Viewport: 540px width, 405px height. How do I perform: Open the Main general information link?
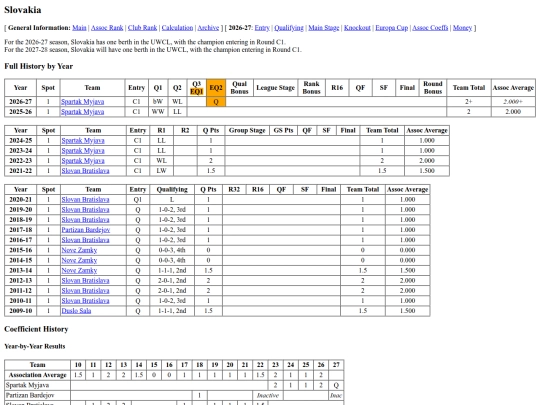tap(79, 28)
